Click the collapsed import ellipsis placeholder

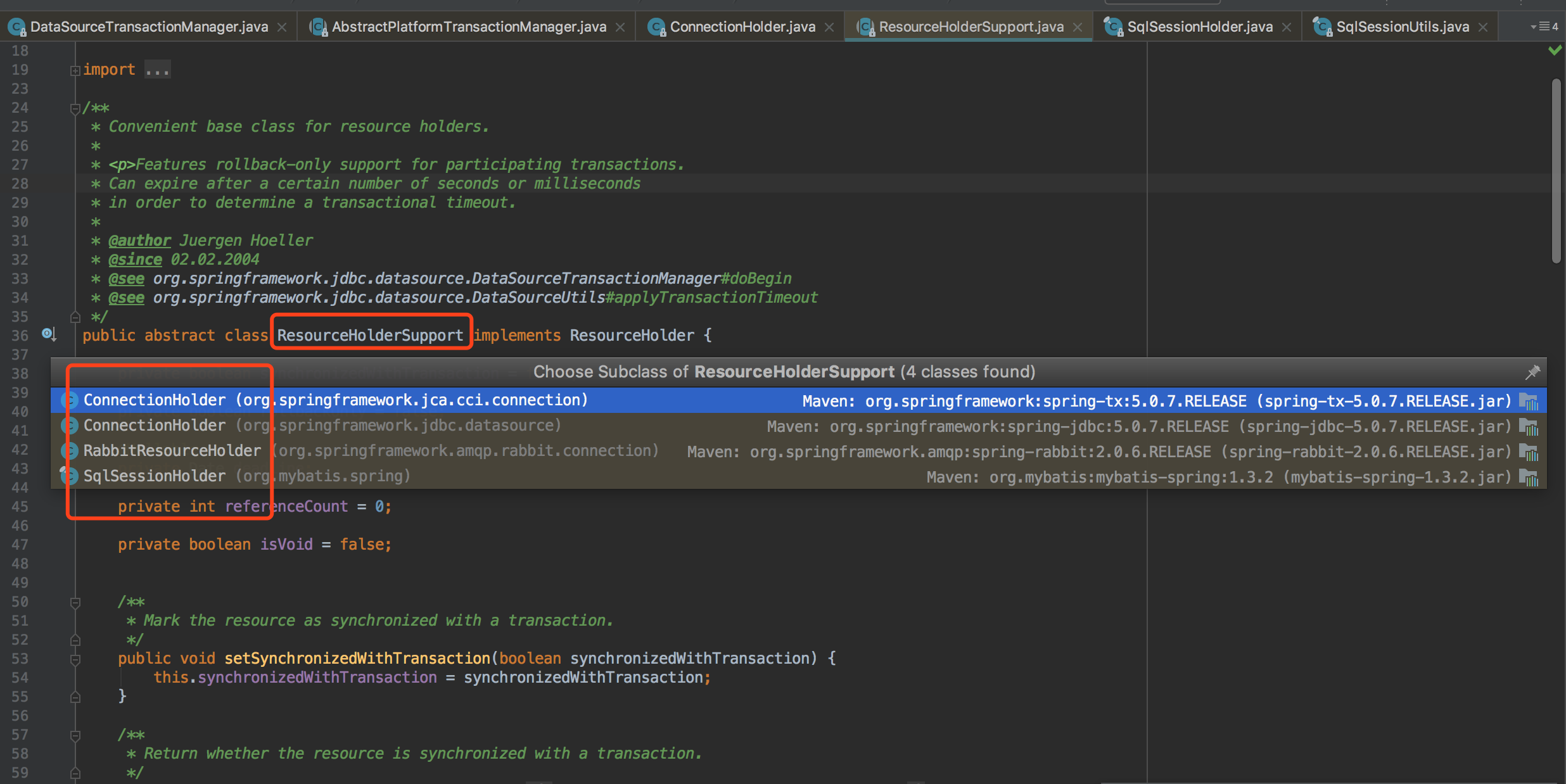[157, 70]
